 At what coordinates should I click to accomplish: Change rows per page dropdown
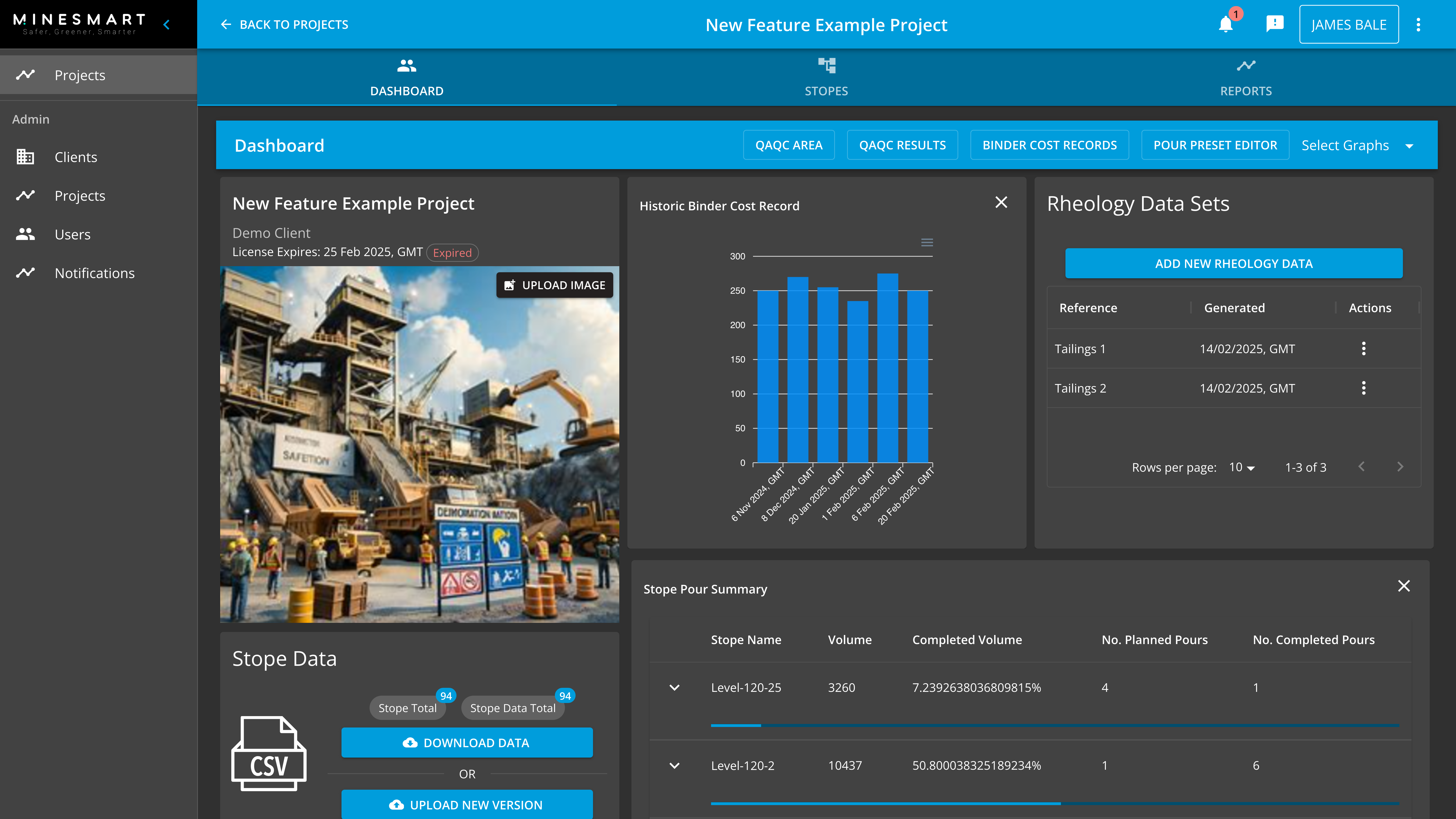click(1242, 467)
